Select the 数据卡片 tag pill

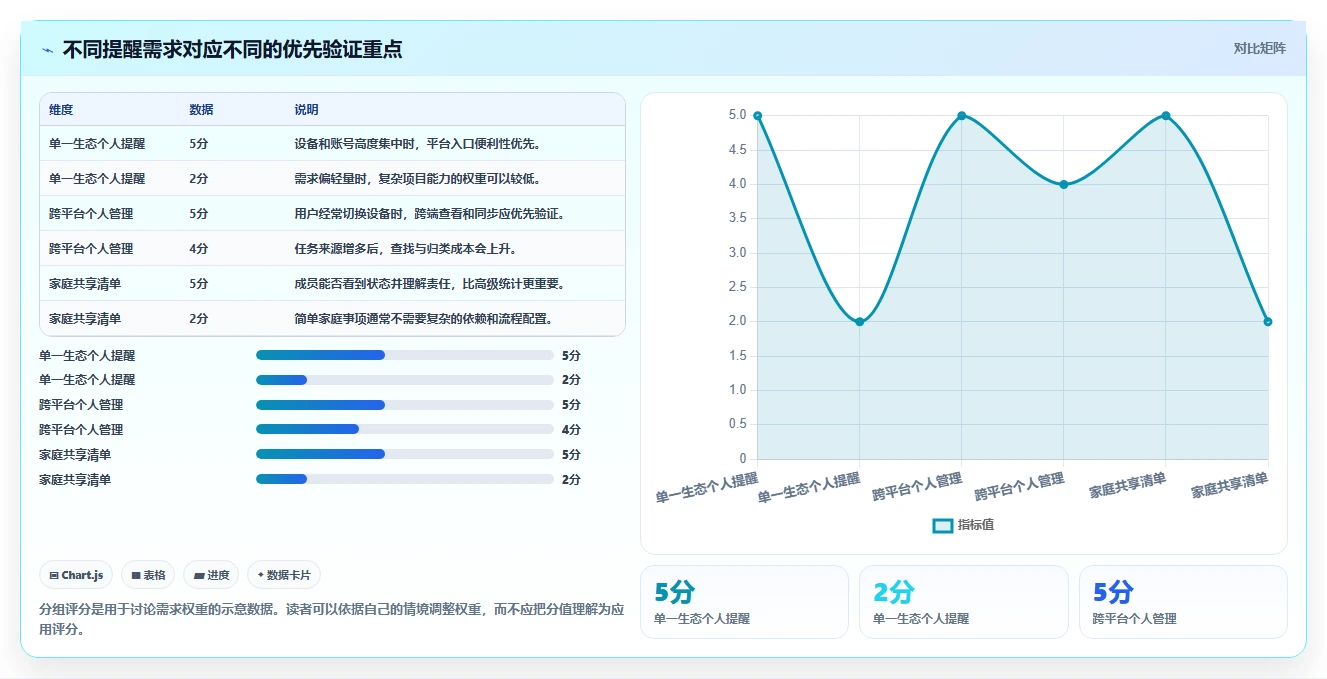(x=284, y=575)
